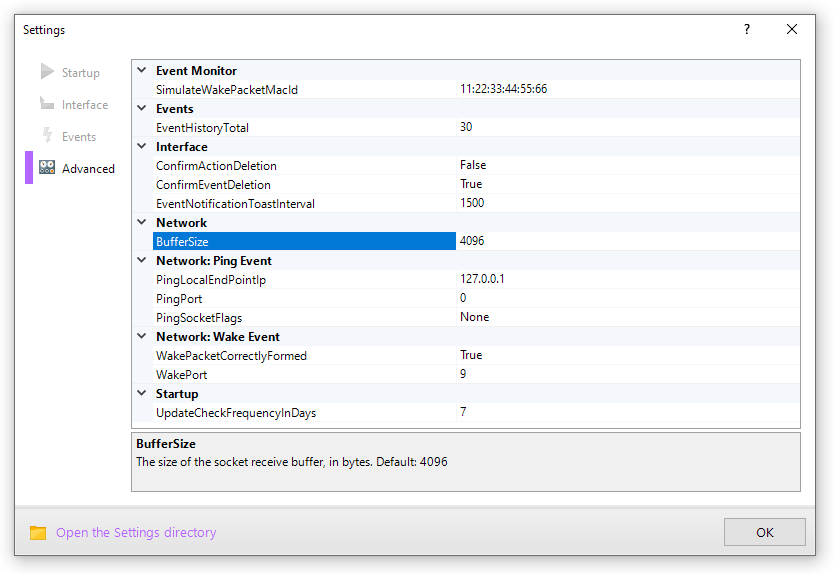
Task: Collapse the Event Monitor category
Action: tap(142, 71)
